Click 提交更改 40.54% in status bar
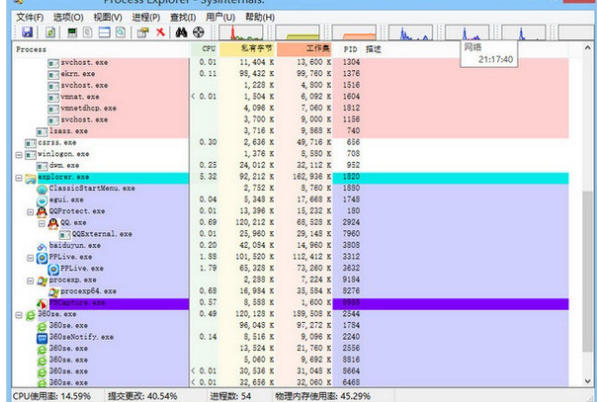597x402 pixels. [x=142, y=396]
